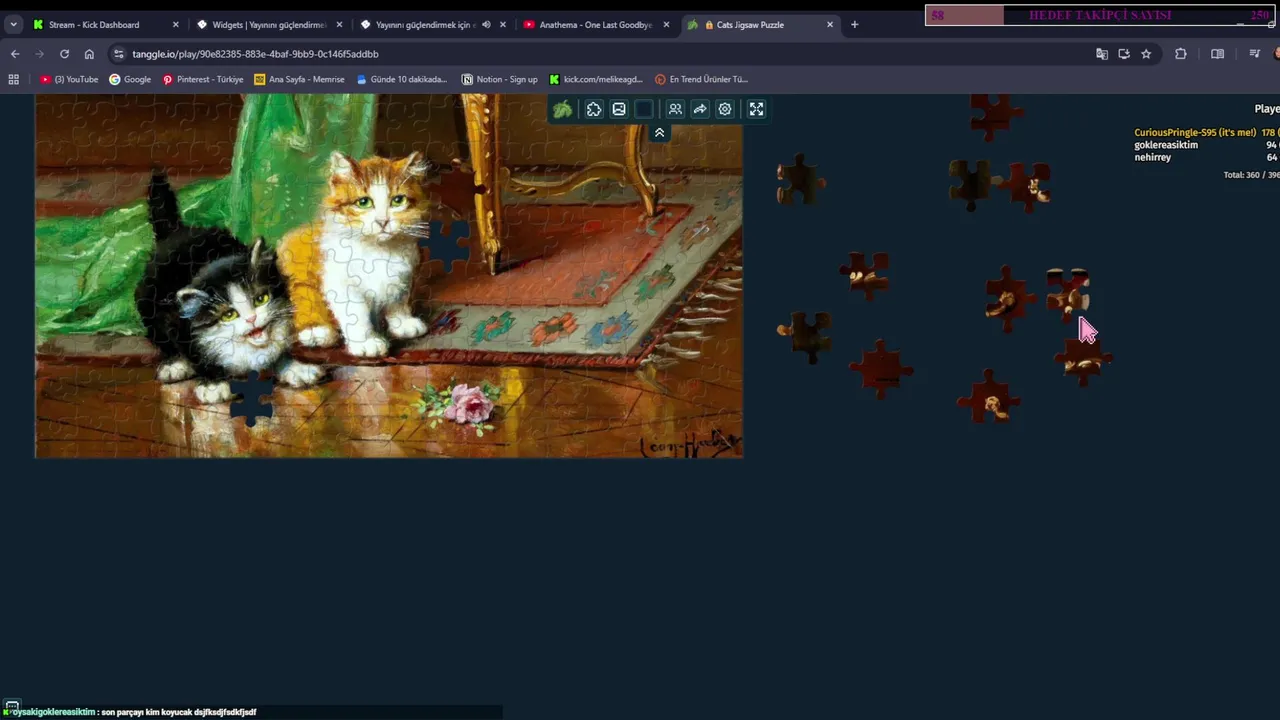Close the Cats Jigsaw Puzzle tab
This screenshot has height=720, width=1280.
click(830, 24)
